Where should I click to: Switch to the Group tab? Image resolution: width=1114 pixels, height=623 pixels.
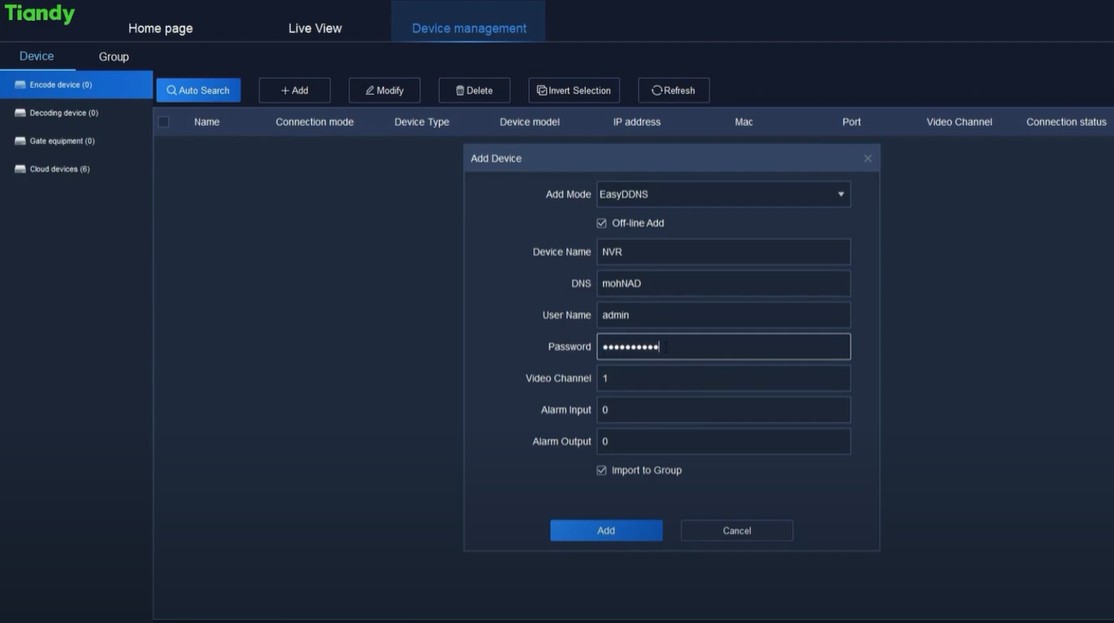(113, 56)
